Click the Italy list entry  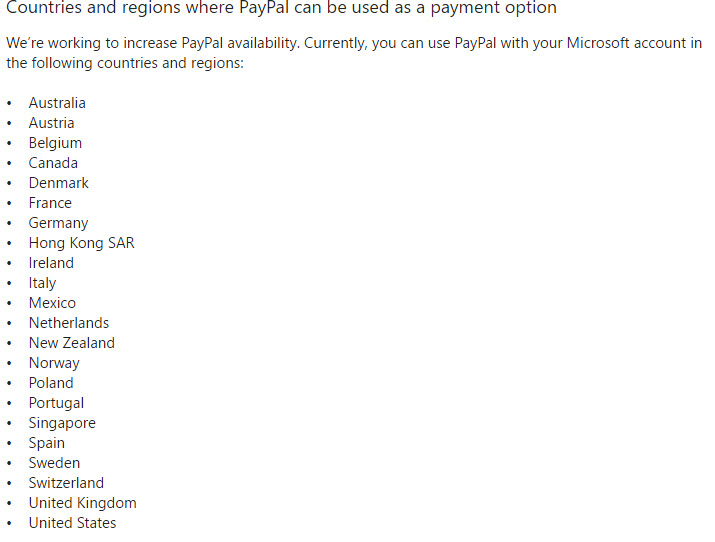point(42,284)
